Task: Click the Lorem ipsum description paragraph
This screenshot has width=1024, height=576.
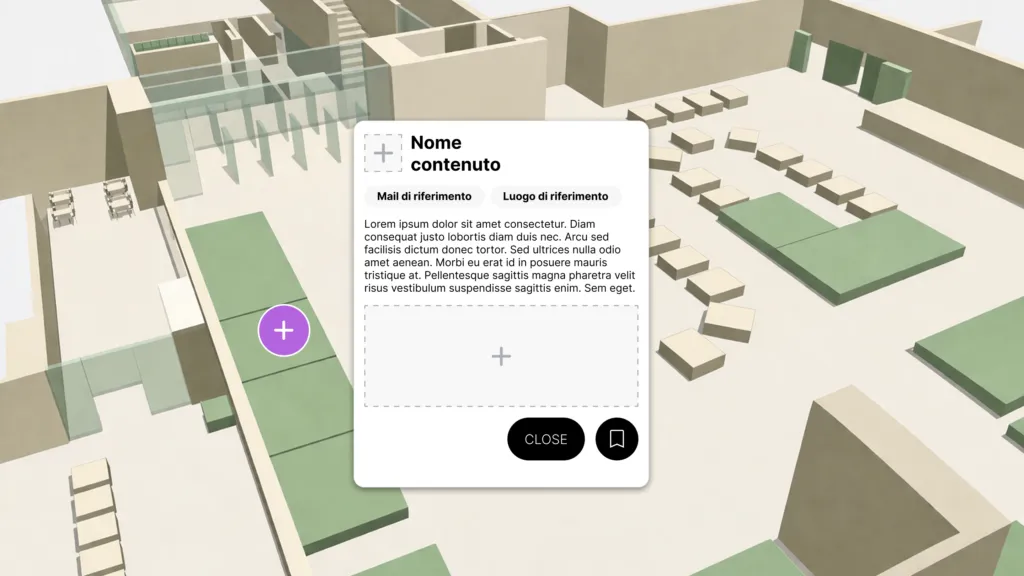Action: point(500,255)
